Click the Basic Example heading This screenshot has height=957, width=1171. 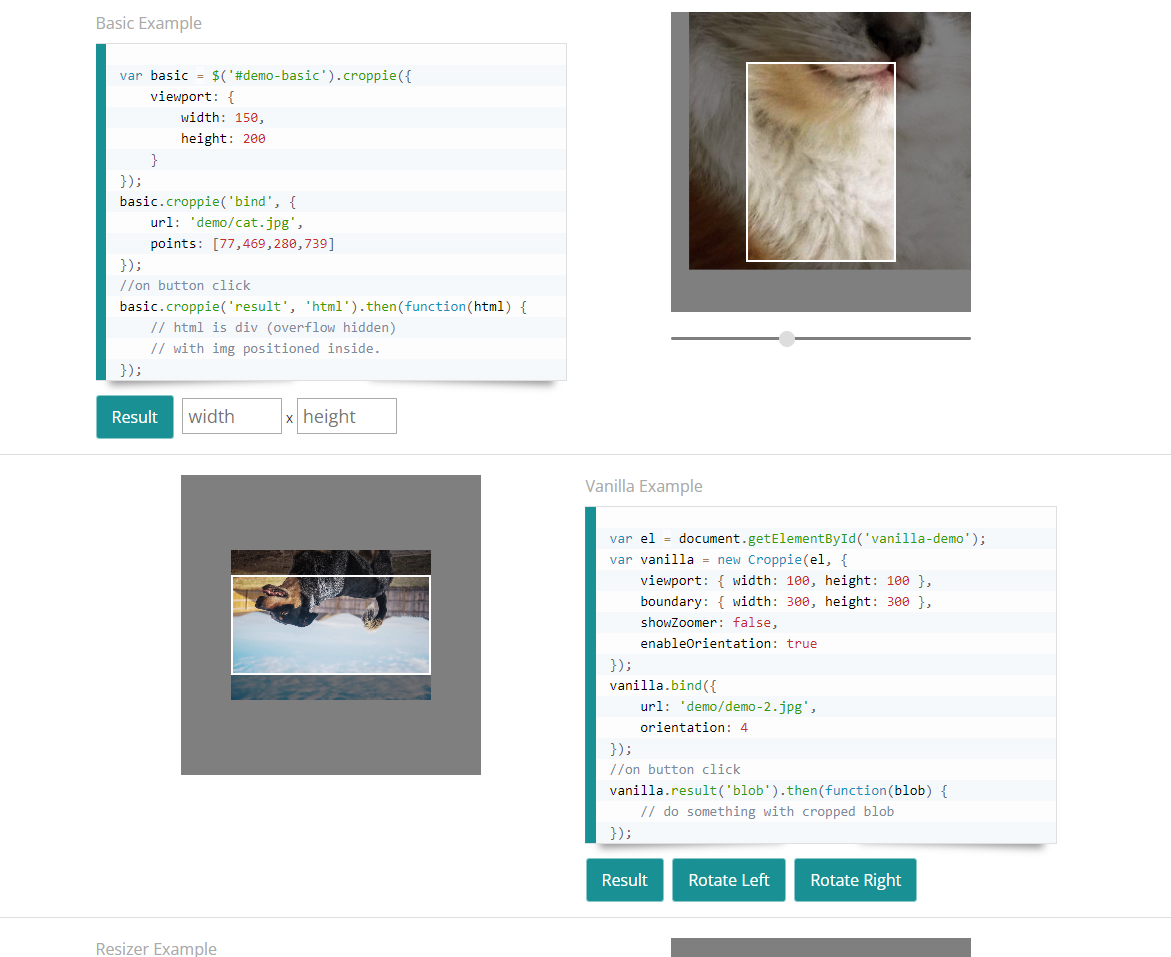pos(148,23)
